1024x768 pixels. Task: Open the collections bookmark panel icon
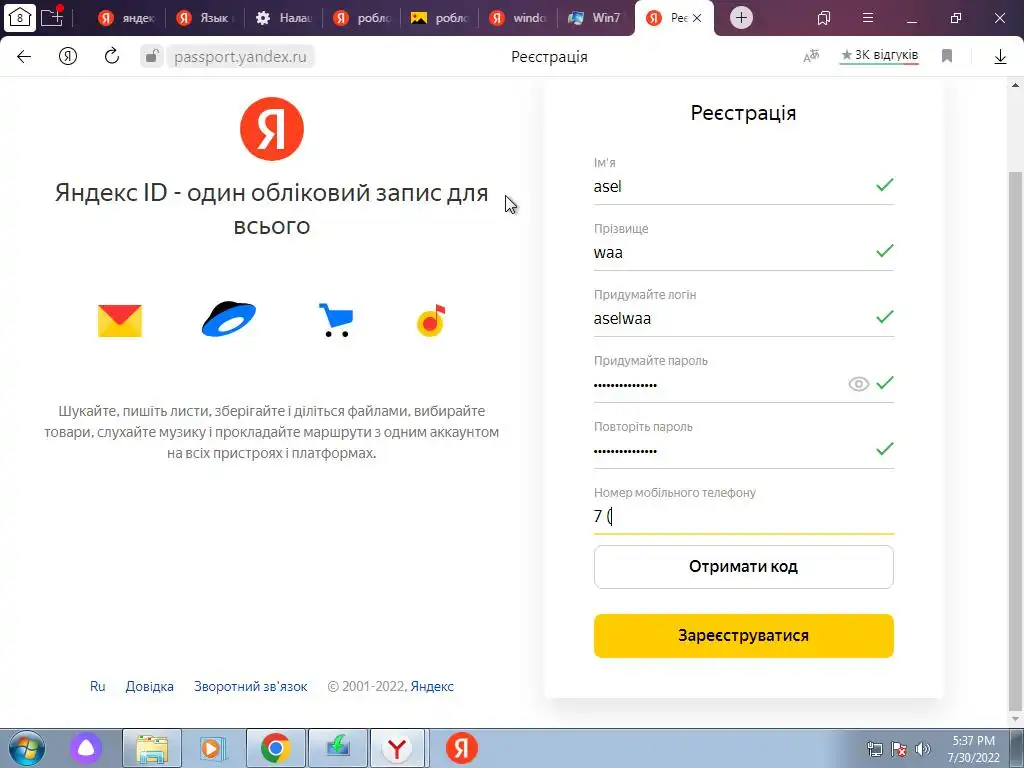(824, 18)
